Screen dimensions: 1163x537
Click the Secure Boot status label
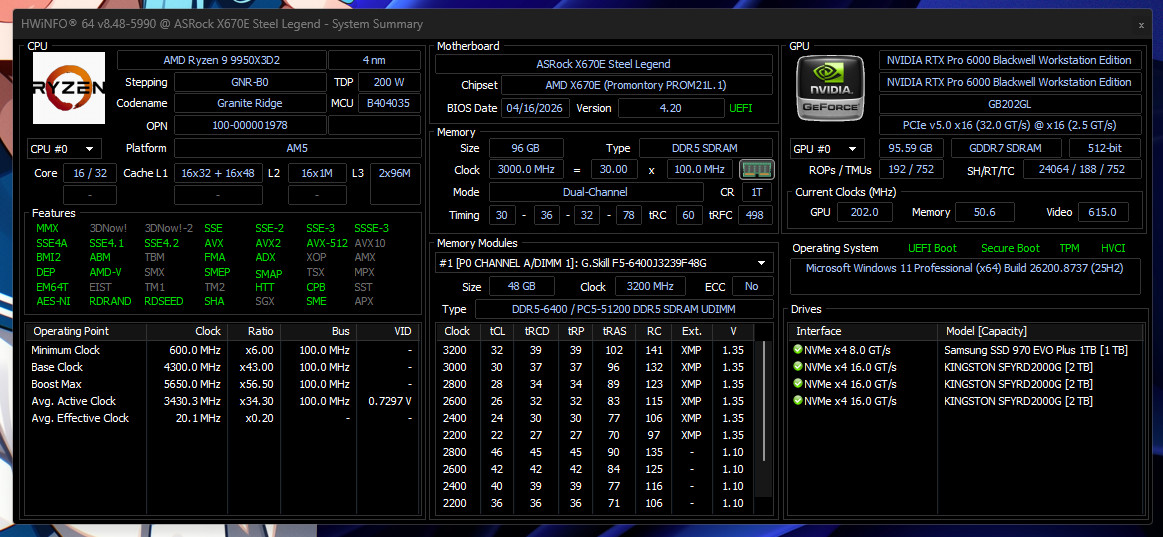tap(1010, 248)
